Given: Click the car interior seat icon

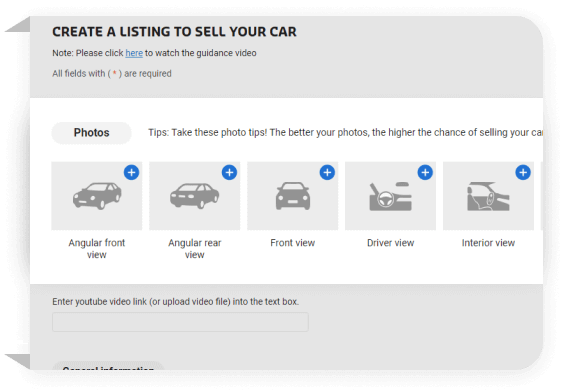Looking at the screenshot, I should [x=488, y=197].
